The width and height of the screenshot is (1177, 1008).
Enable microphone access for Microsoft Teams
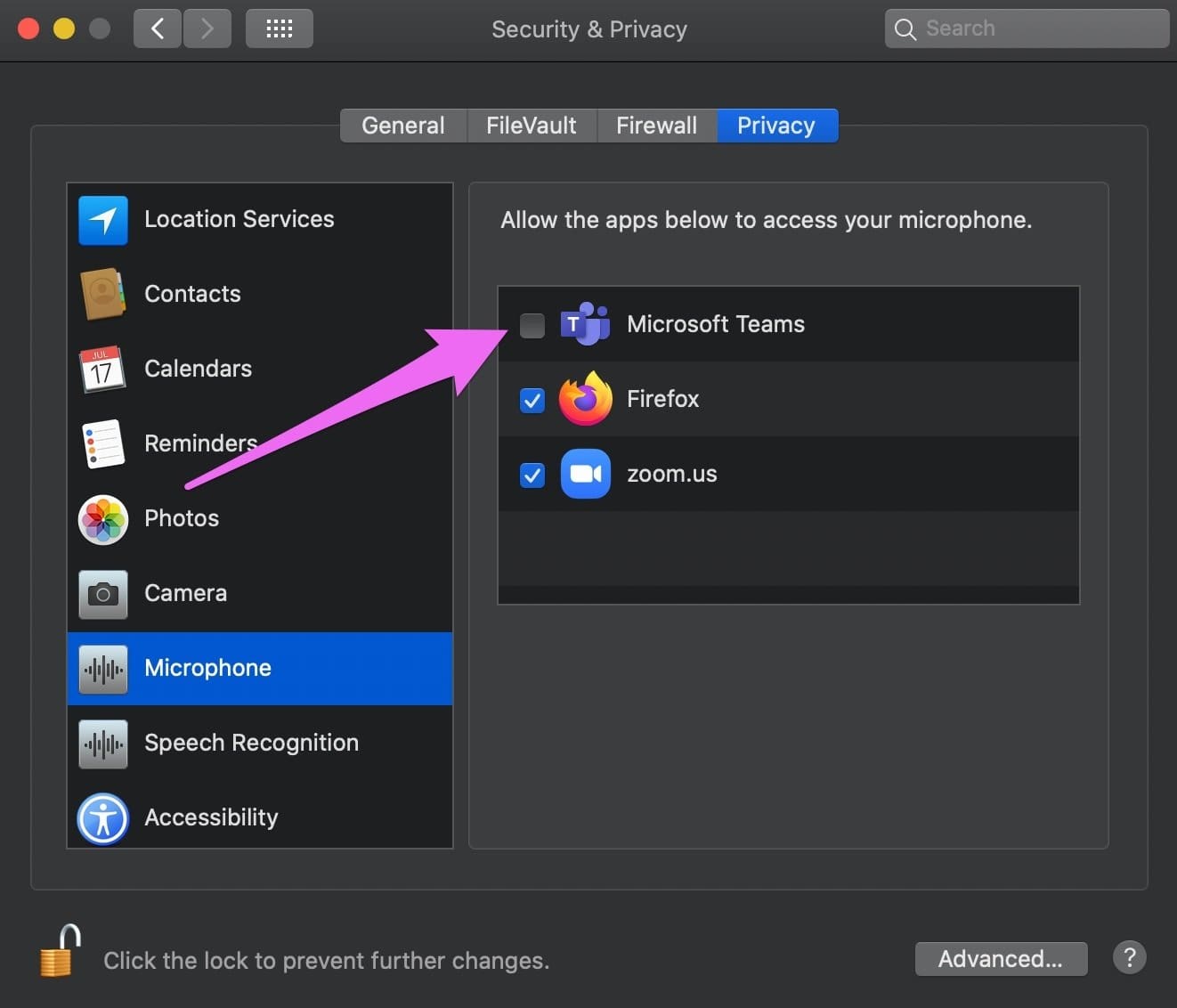(x=532, y=325)
